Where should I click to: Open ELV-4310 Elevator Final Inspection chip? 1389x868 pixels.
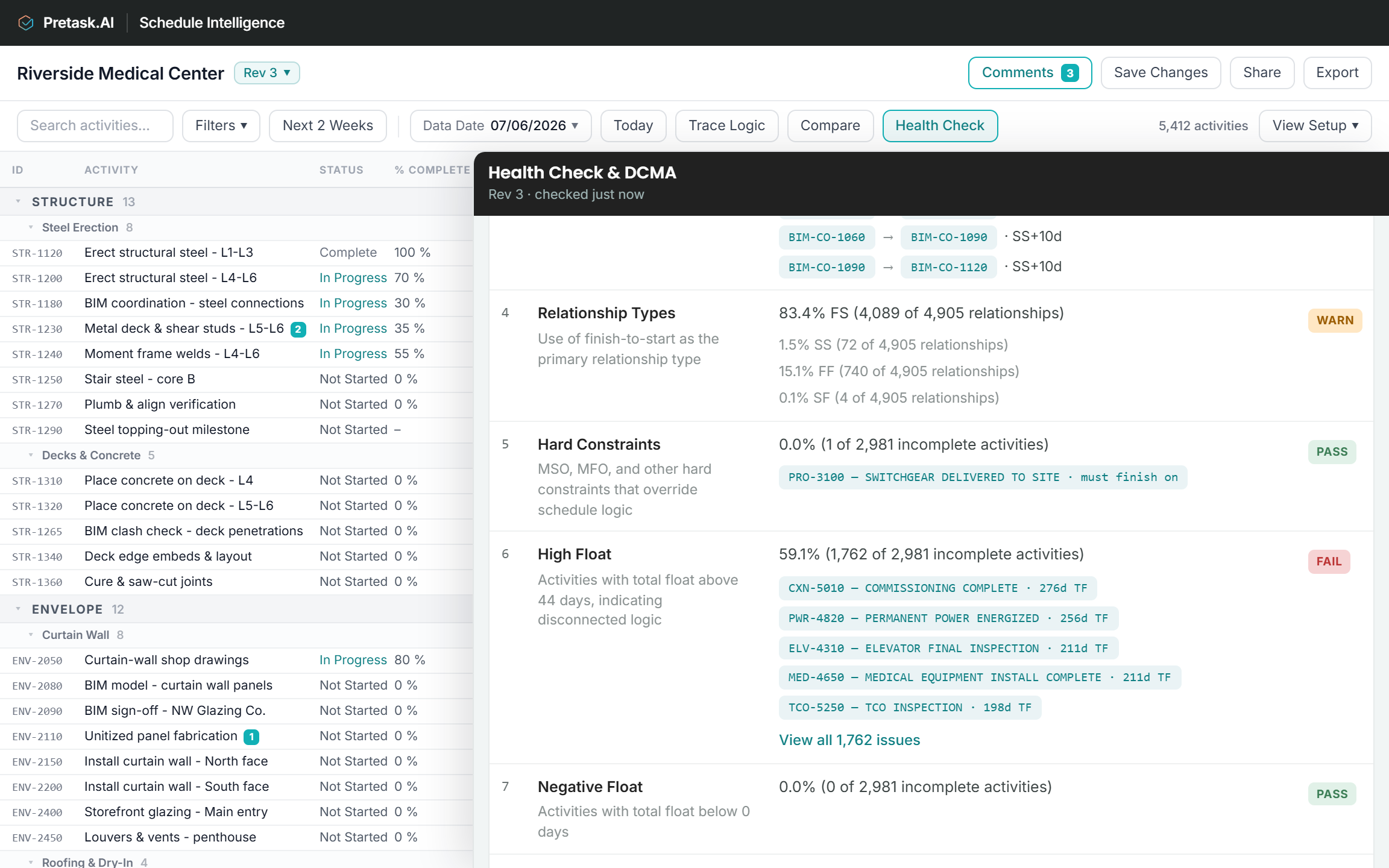pos(948,649)
